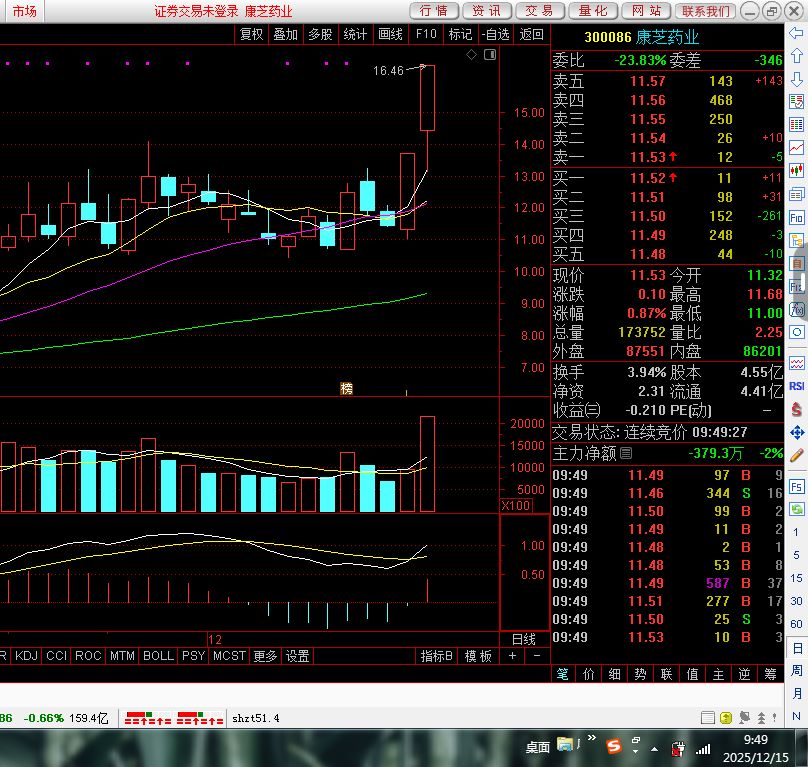Click the 榜 badge on the chart
Screen dimensions: 808x767
tap(346, 389)
